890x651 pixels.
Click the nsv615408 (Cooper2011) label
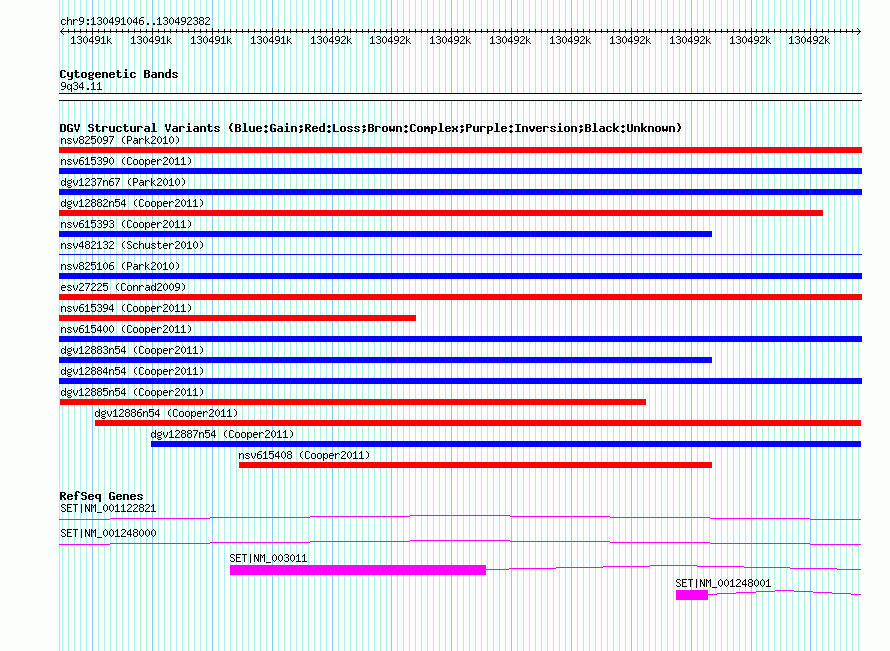304,455
